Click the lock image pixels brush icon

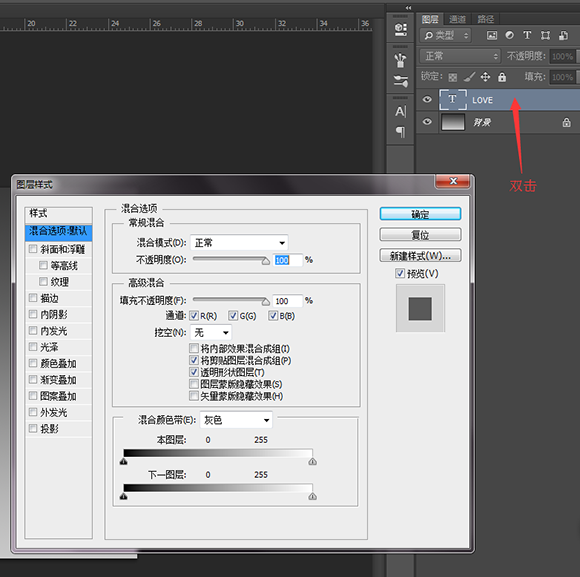click(469, 77)
